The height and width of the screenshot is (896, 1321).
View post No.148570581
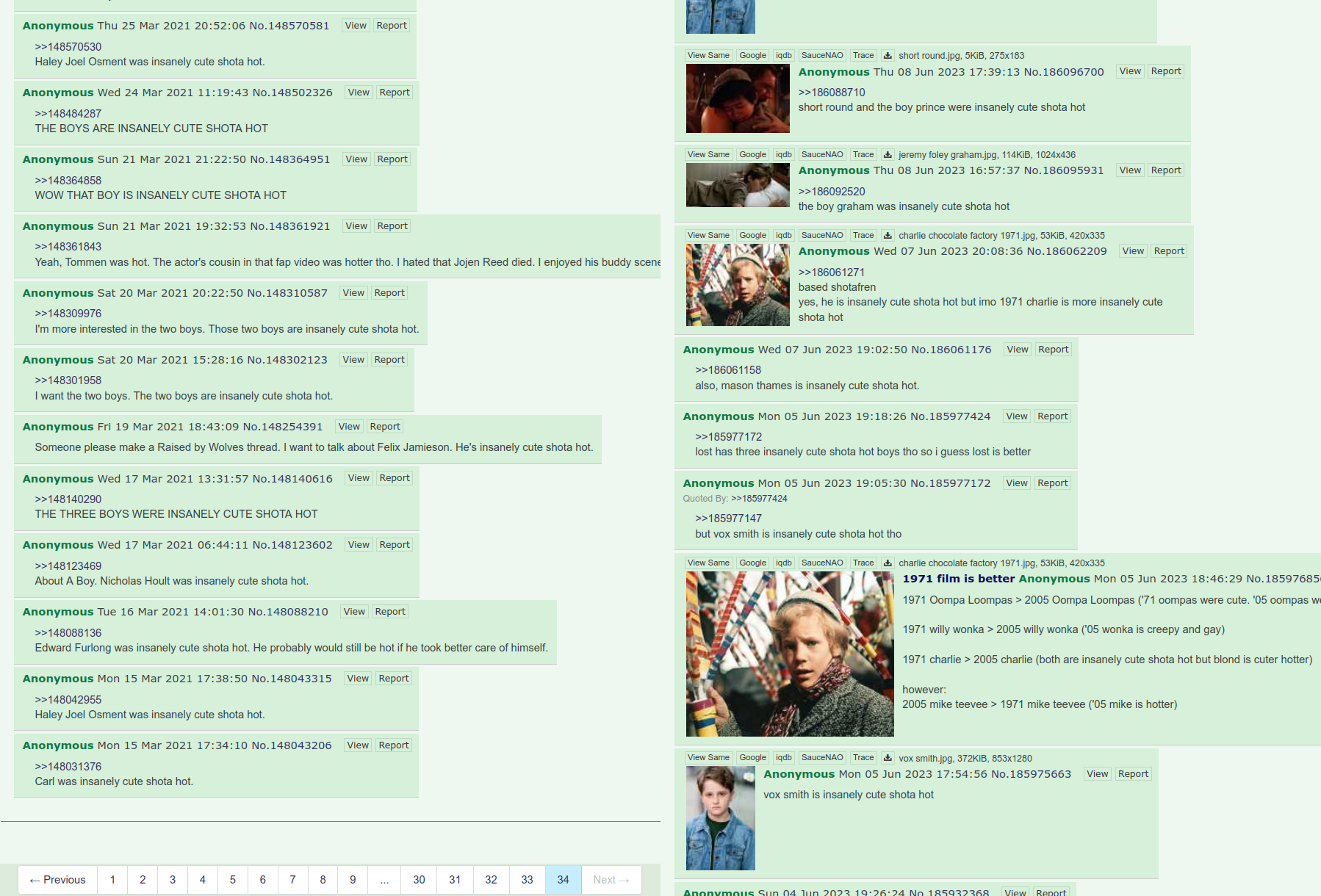(356, 26)
